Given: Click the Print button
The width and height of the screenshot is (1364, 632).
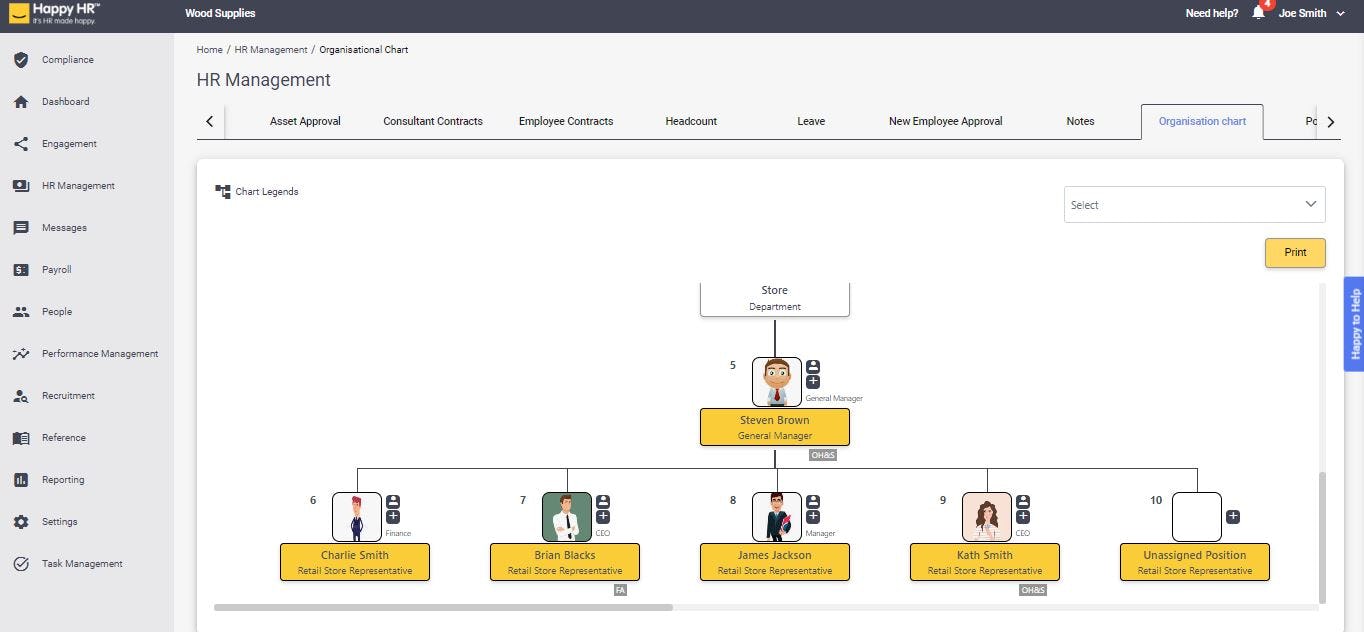Looking at the screenshot, I should (x=1294, y=252).
